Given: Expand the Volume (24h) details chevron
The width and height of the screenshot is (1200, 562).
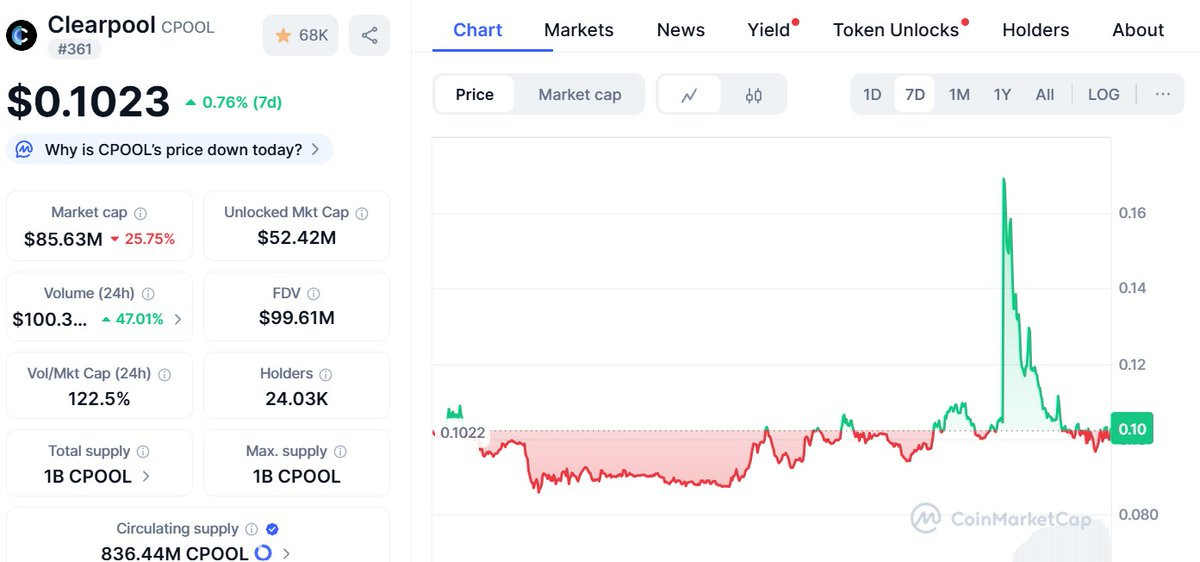Looking at the screenshot, I should tap(178, 320).
